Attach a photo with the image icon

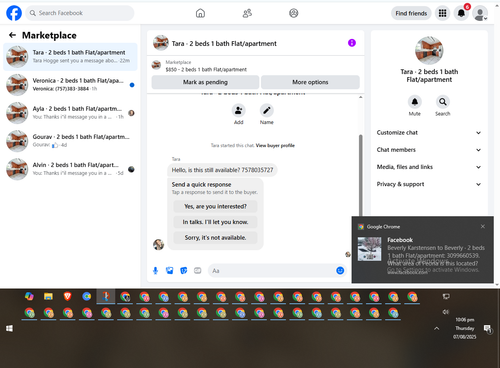(x=170, y=271)
